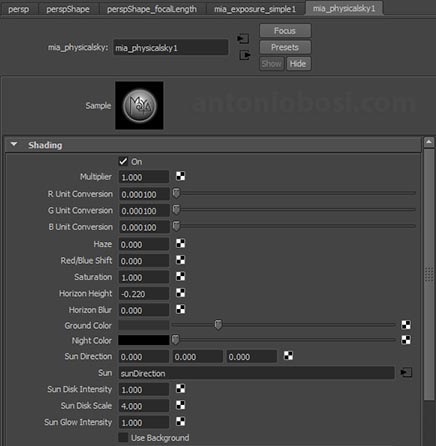Open map button for Ground Color
This screenshot has width=436, height=446.
[406, 325]
